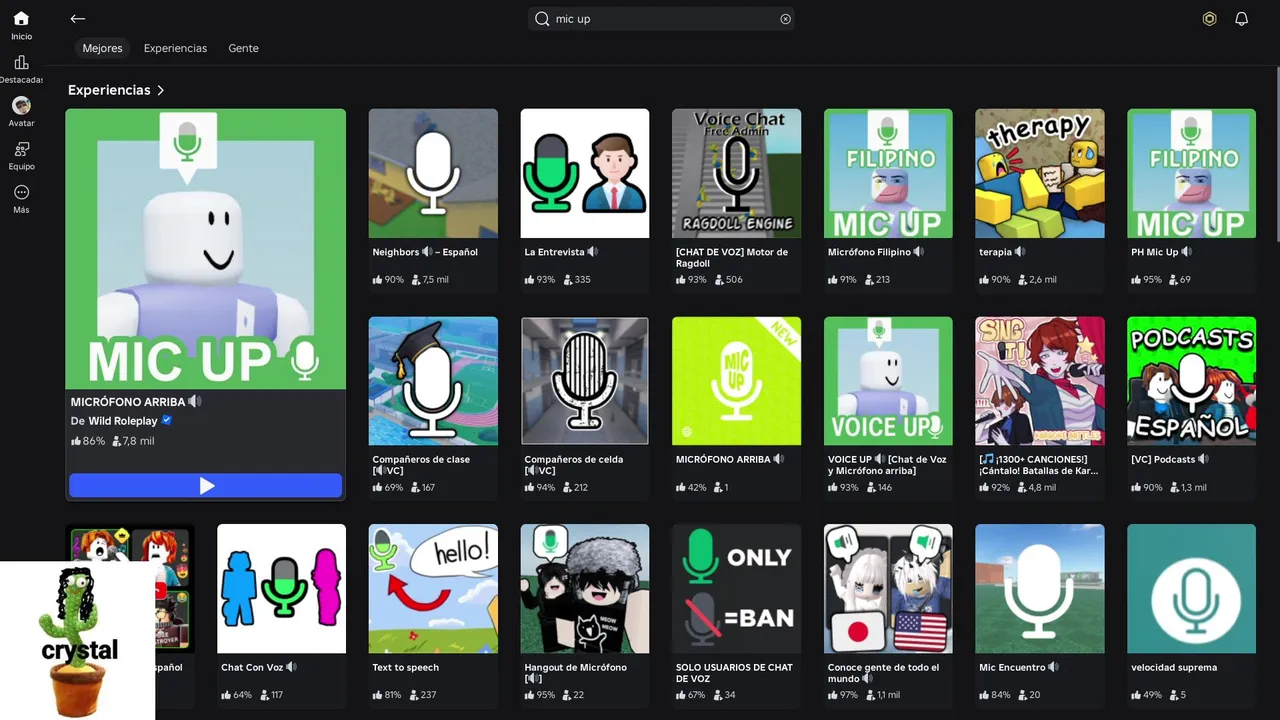Open the Inicio home icon
This screenshot has height=720, width=1280.
21,18
